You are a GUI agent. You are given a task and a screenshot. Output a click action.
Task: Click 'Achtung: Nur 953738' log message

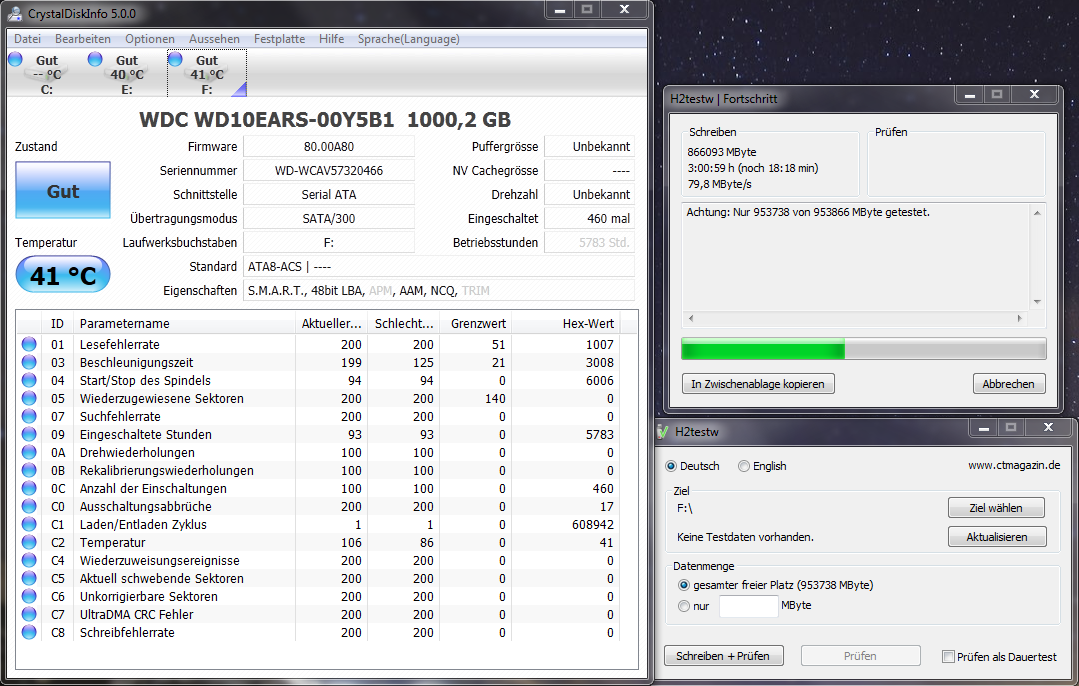coord(808,213)
